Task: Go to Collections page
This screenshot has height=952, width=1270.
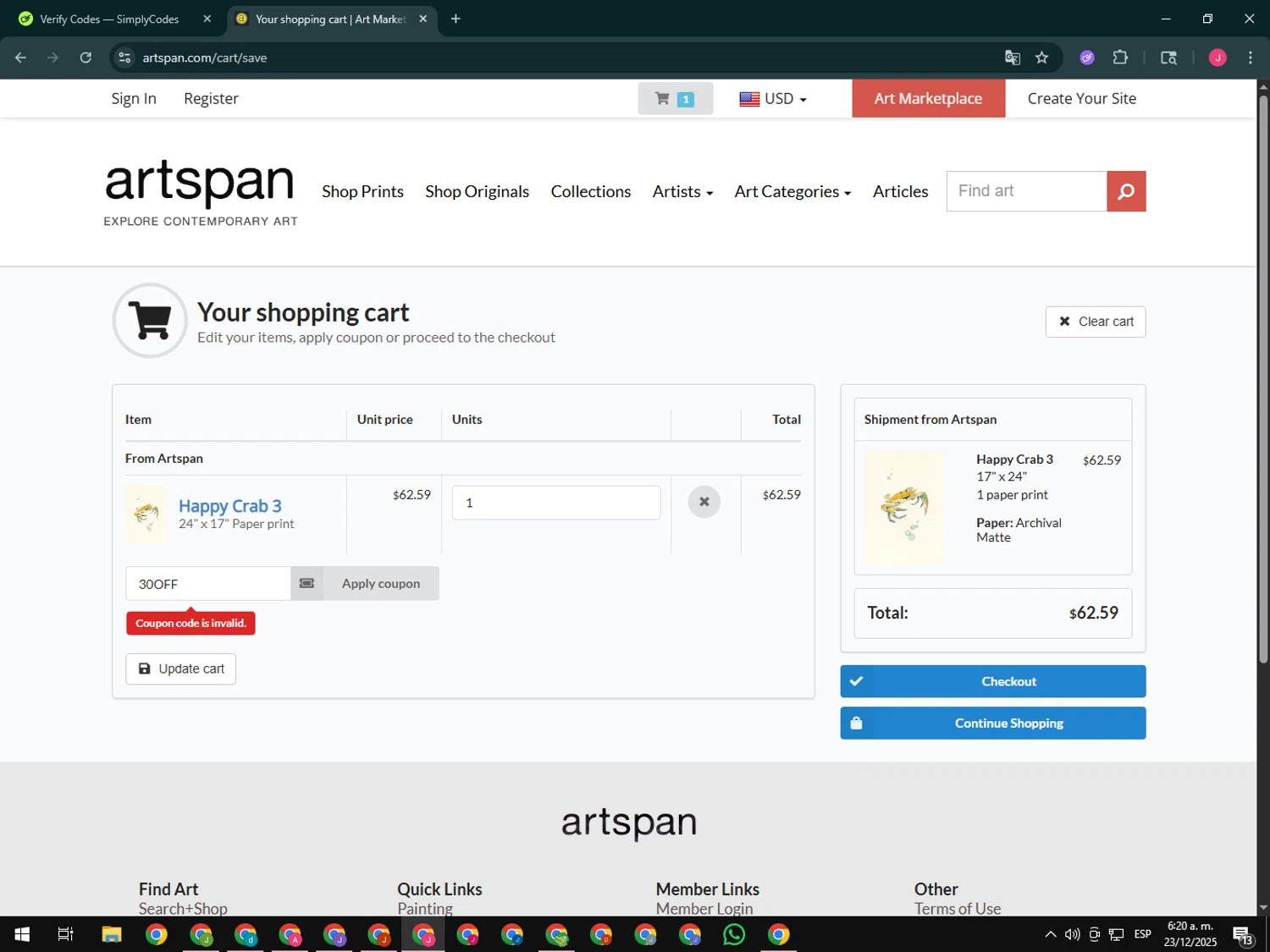Action: (590, 191)
